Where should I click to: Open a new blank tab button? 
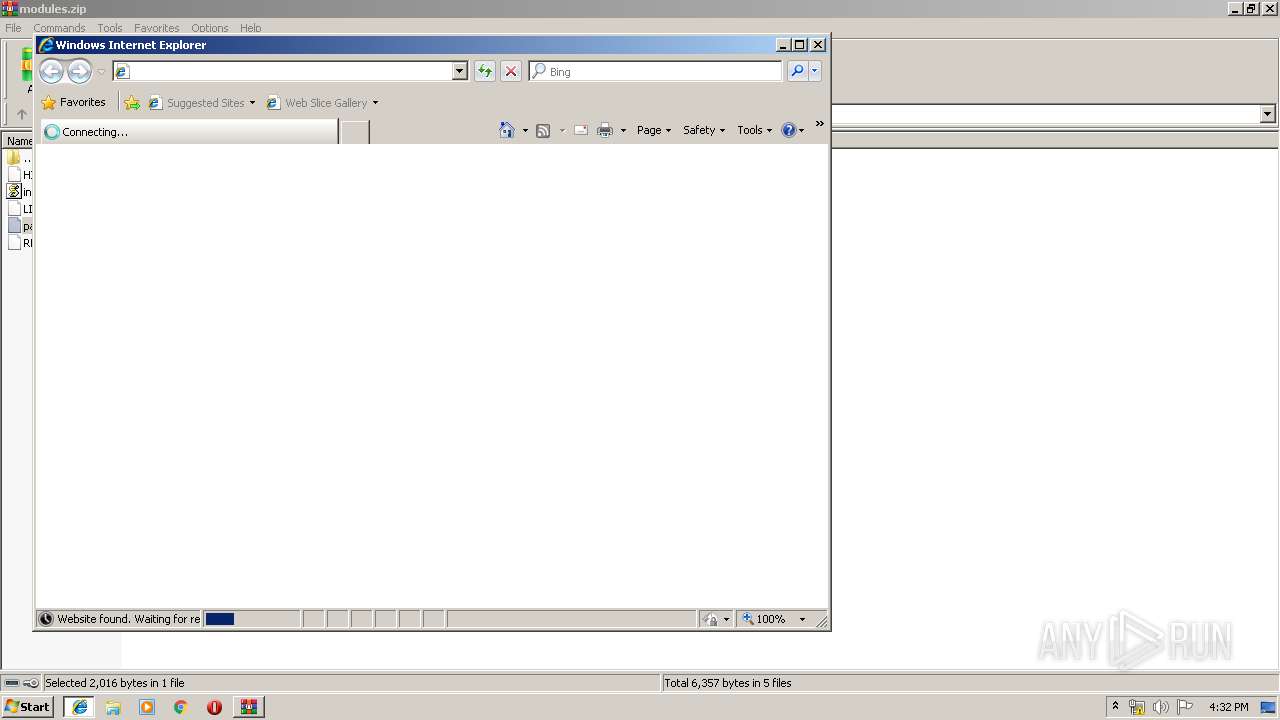pos(355,132)
